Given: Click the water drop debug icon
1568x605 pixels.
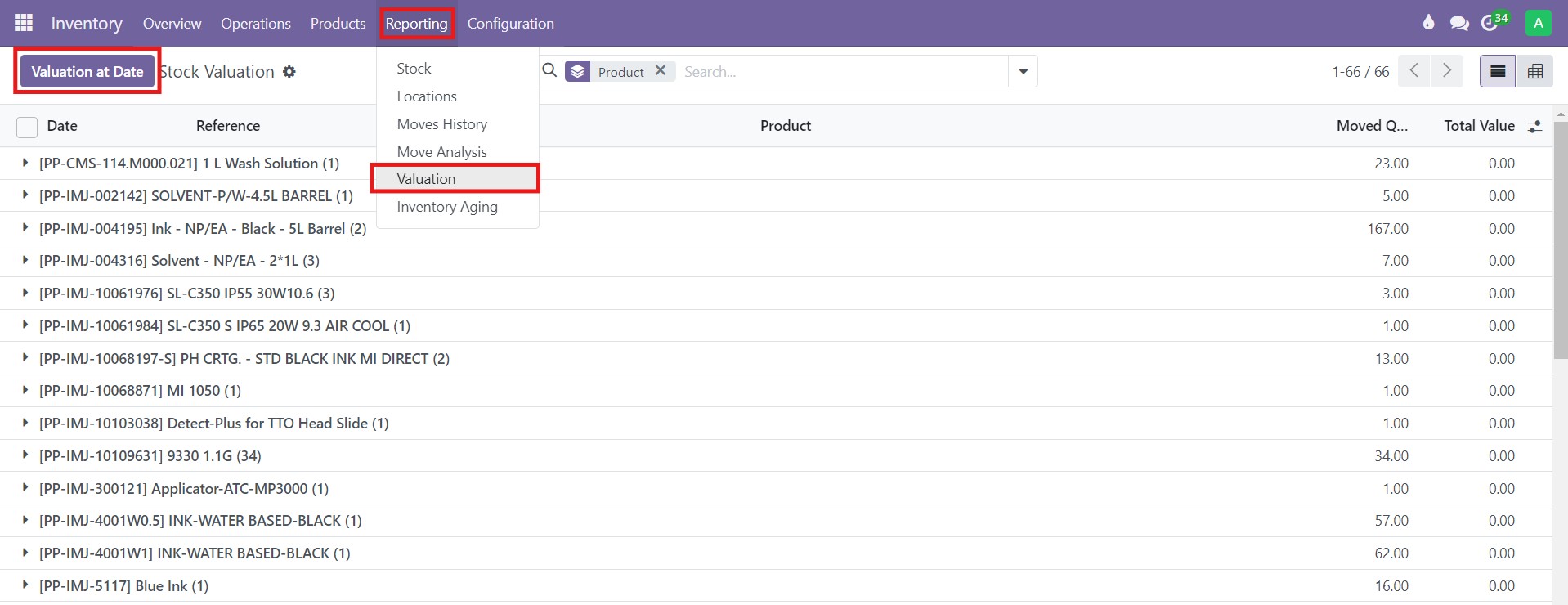Looking at the screenshot, I should point(1428,23).
